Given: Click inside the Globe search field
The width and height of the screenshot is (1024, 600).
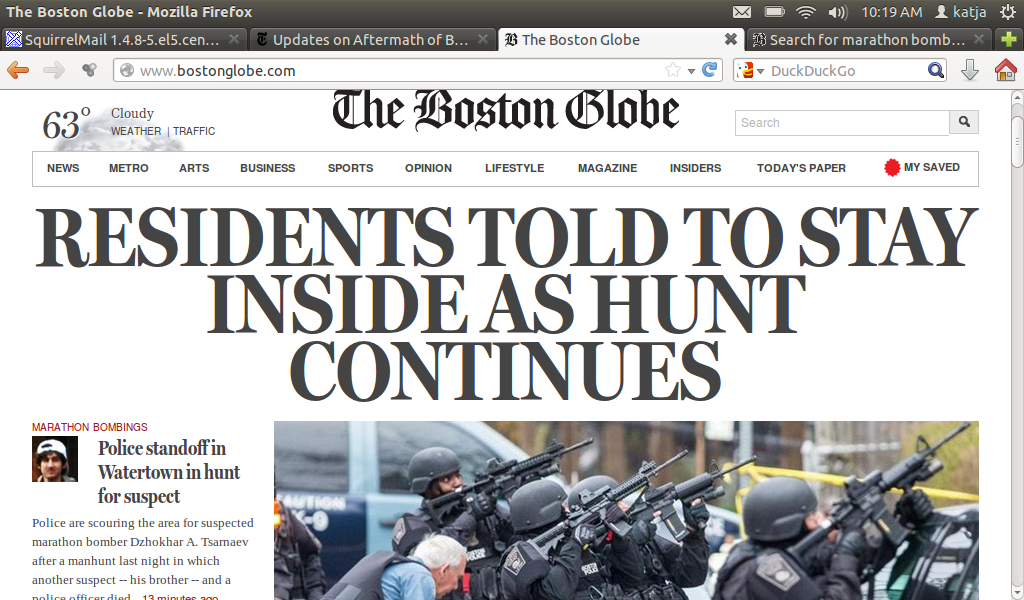Looking at the screenshot, I should [840, 121].
